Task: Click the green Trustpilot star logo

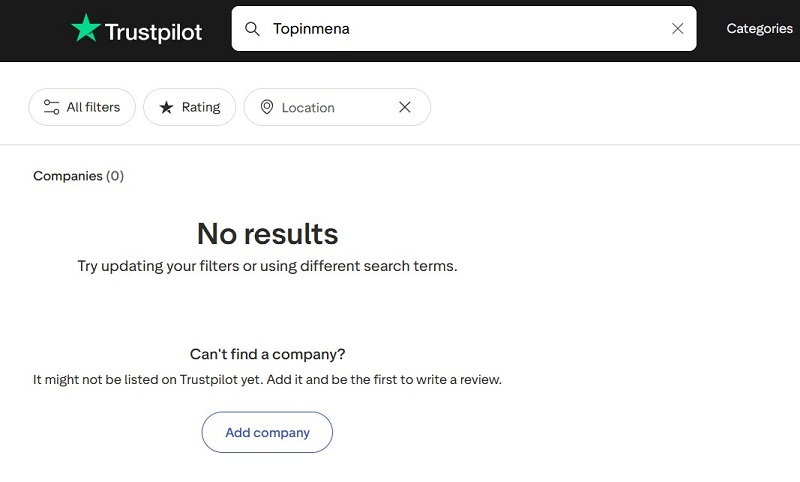Action: [86, 29]
